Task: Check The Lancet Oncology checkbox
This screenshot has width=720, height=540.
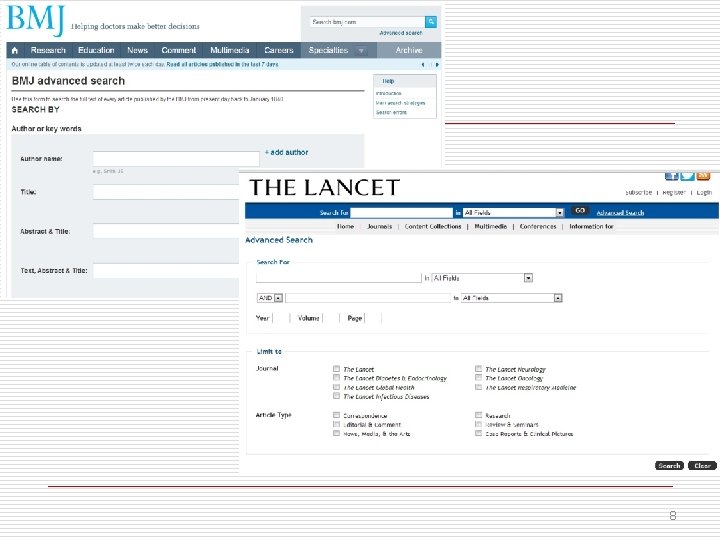Action: click(x=478, y=378)
